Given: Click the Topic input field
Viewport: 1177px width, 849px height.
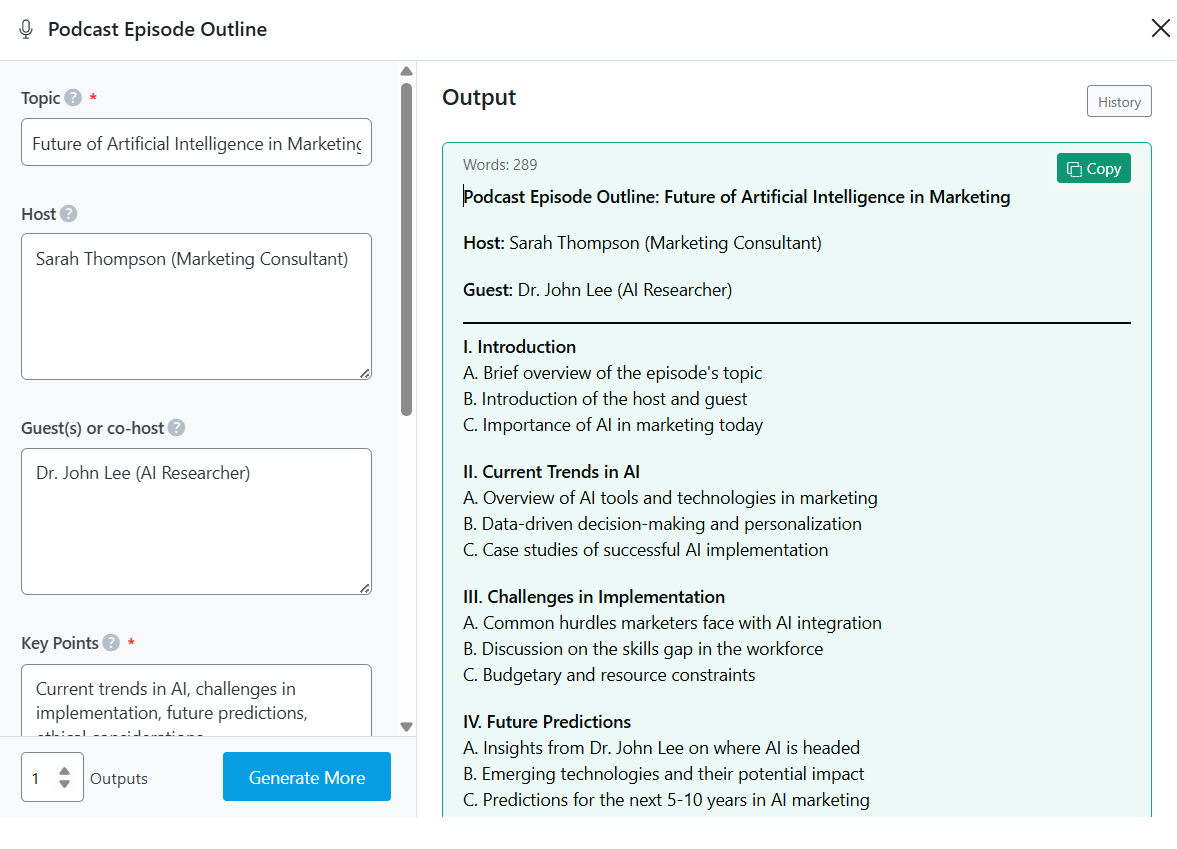Looking at the screenshot, I should [196, 143].
